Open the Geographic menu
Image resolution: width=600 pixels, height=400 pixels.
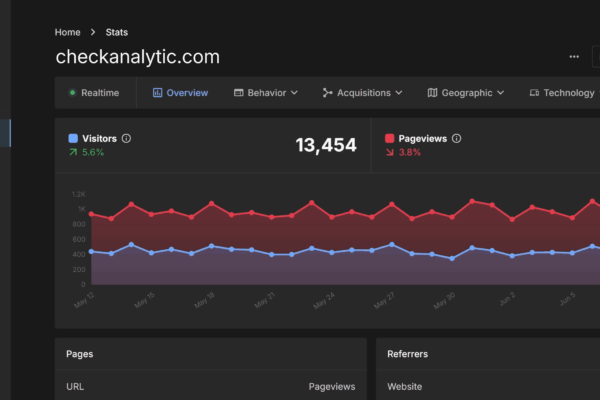click(466, 93)
